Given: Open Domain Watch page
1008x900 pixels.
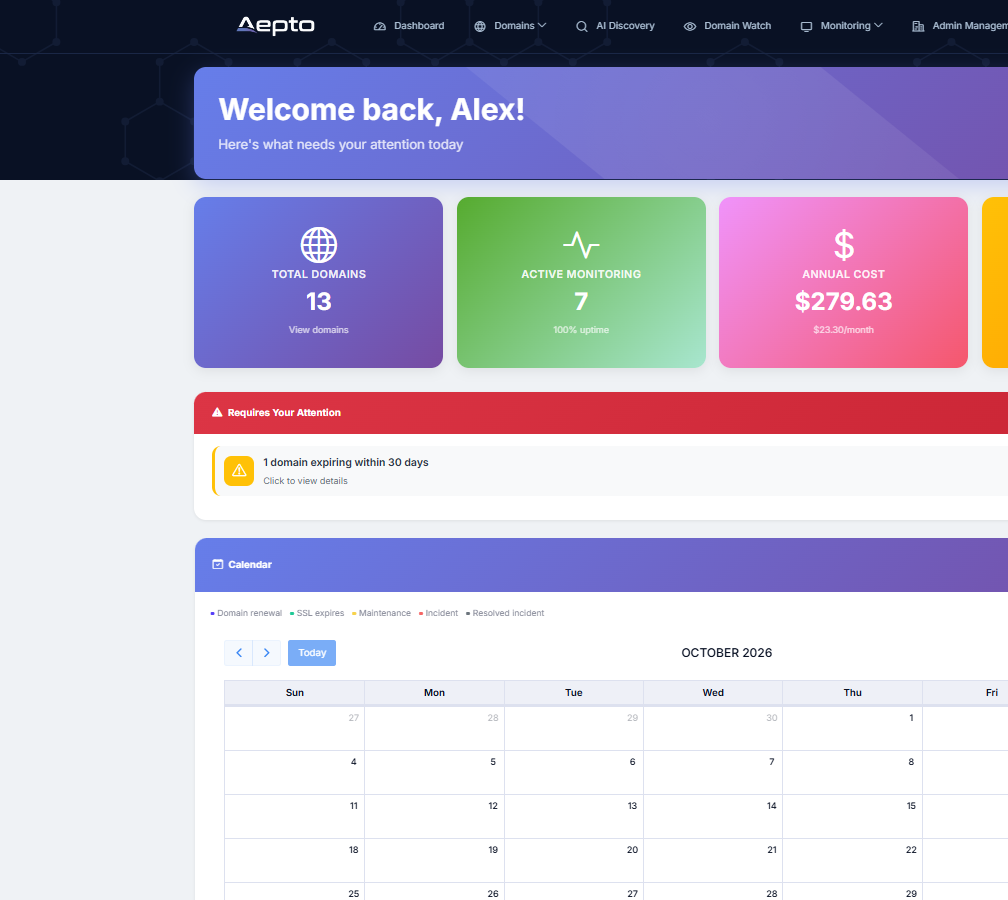Looking at the screenshot, I should (x=727, y=26).
